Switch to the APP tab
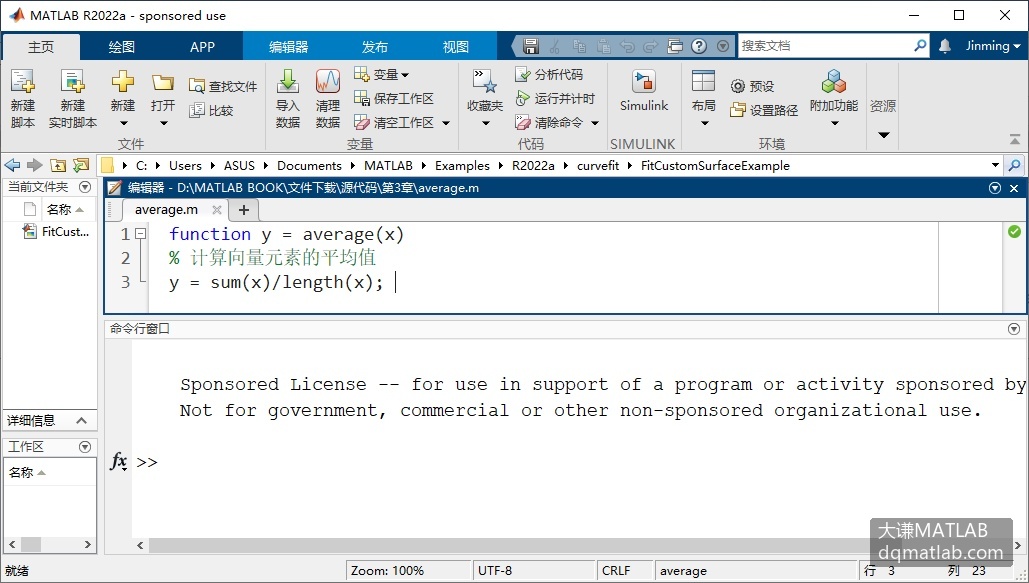 202,47
